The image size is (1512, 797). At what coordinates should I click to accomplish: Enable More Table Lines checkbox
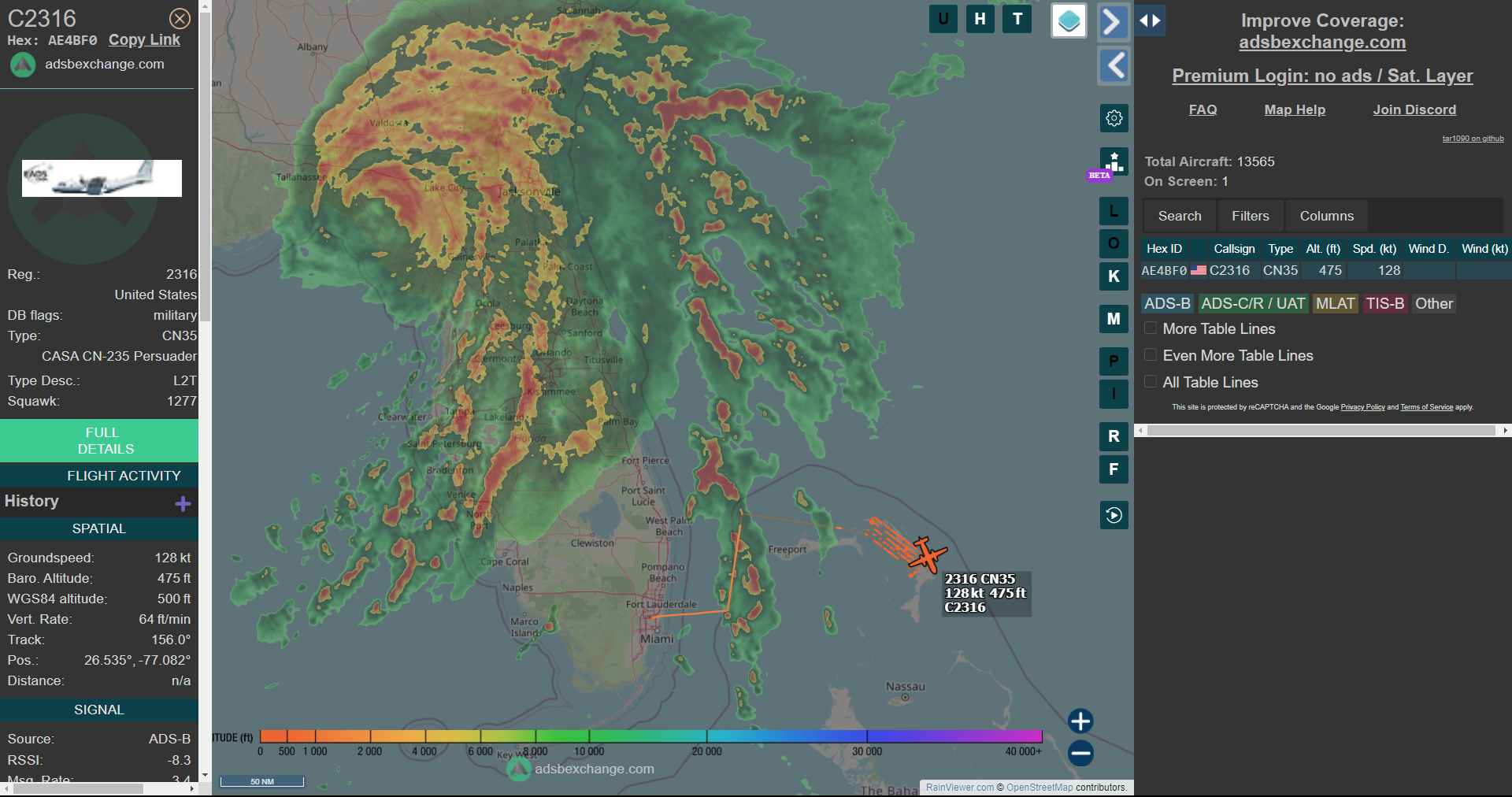coord(1151,328)
